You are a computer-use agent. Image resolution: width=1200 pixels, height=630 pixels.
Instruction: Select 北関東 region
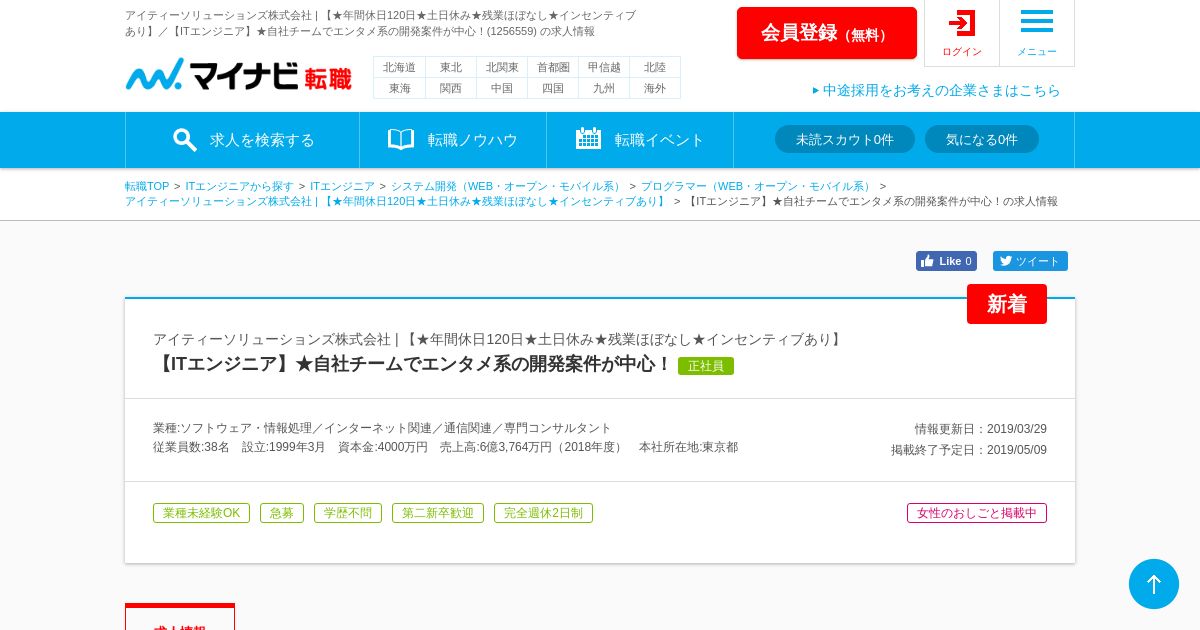pyautogui.click(x=502, y=67)
